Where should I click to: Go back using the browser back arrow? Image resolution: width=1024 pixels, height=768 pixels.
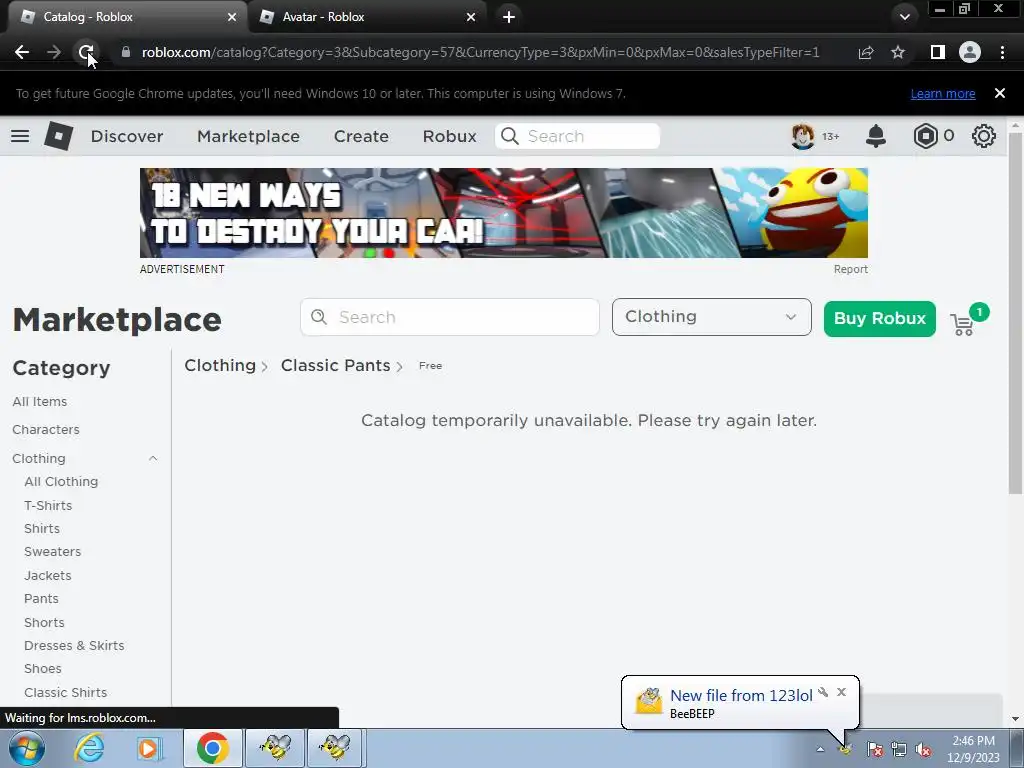(22, 52)
